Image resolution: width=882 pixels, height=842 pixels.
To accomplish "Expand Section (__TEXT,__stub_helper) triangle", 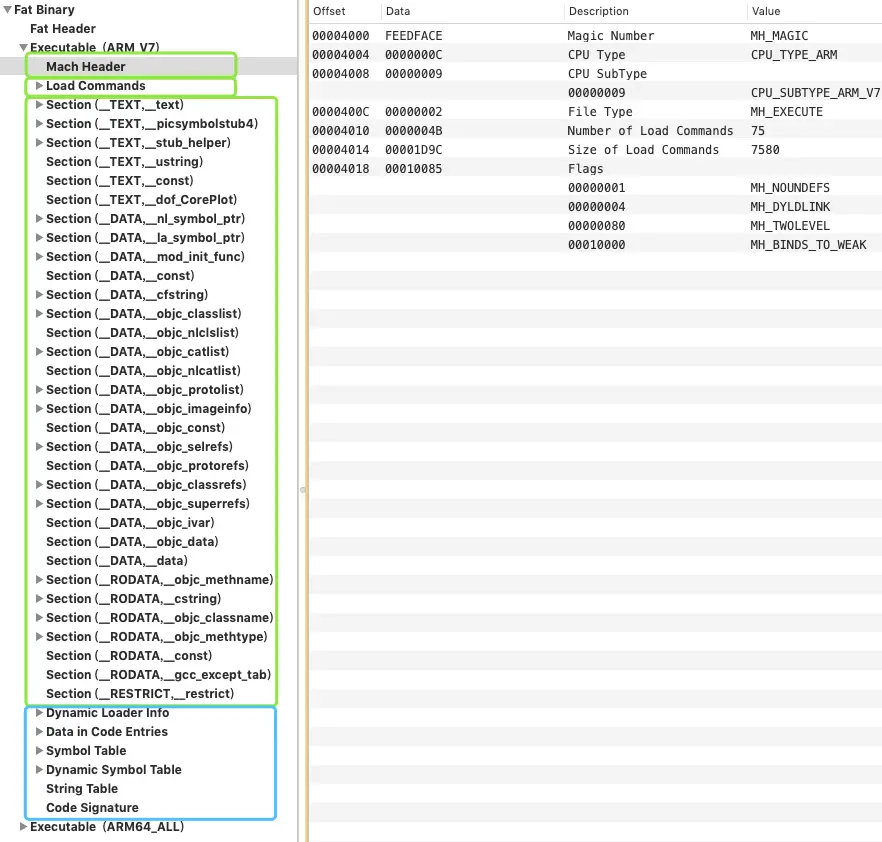I will click(x=39, y=143).
